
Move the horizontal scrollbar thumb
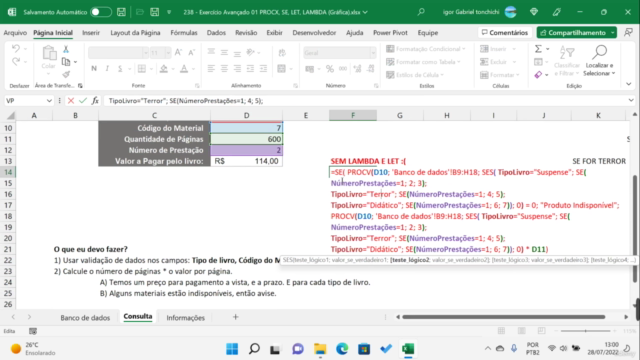click(x=503, y=317)
